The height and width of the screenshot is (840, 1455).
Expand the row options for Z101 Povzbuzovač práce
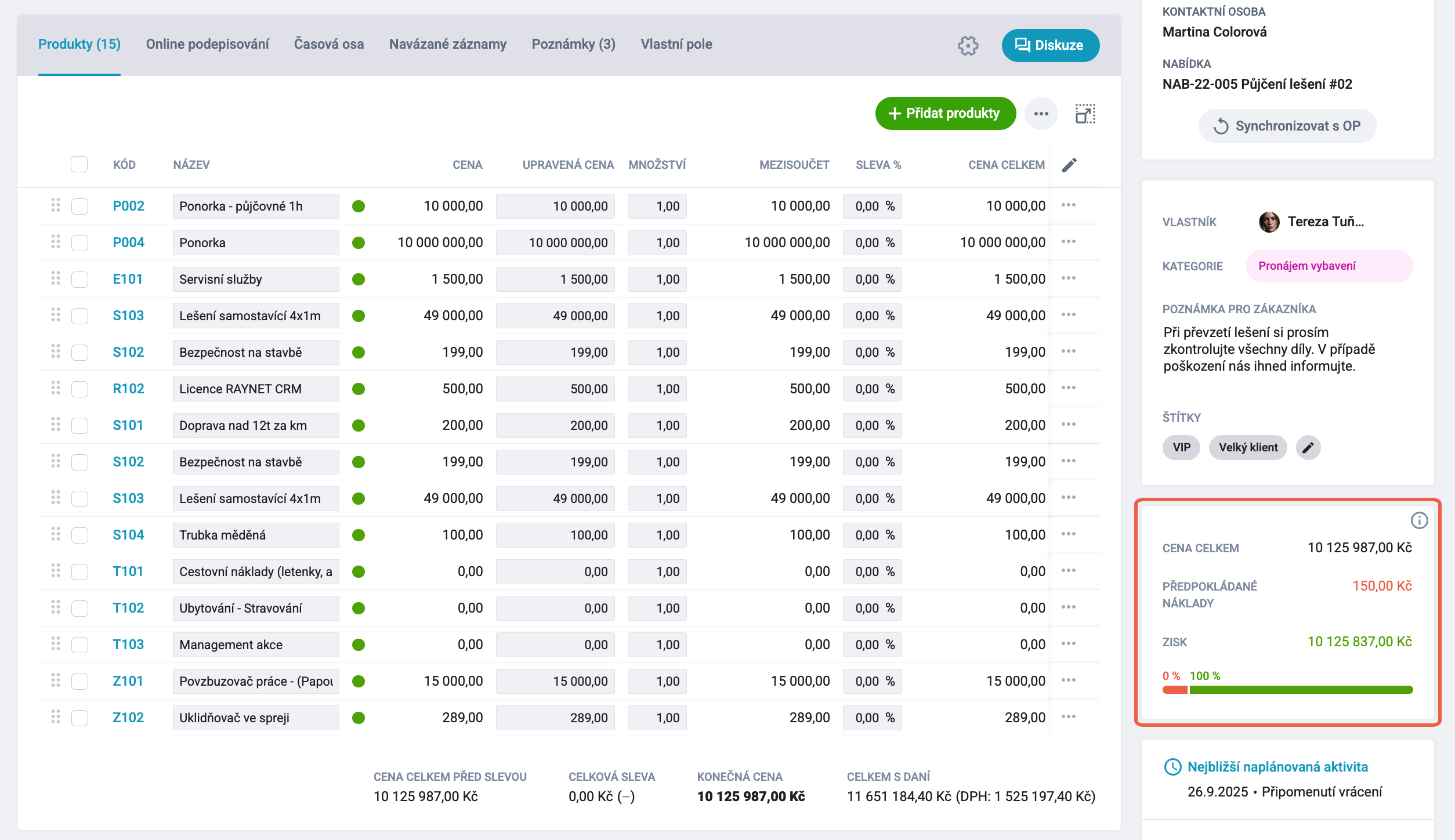1069,680
